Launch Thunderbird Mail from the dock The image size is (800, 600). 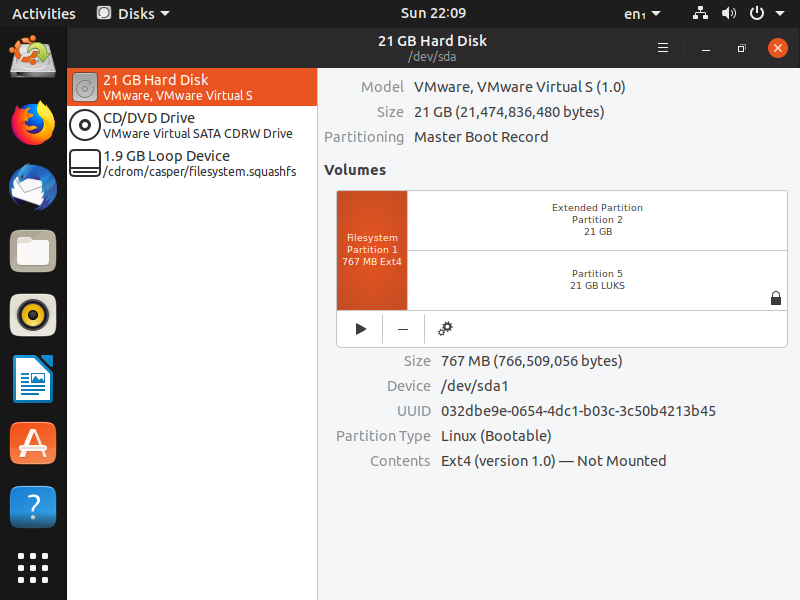coord(33,187)
